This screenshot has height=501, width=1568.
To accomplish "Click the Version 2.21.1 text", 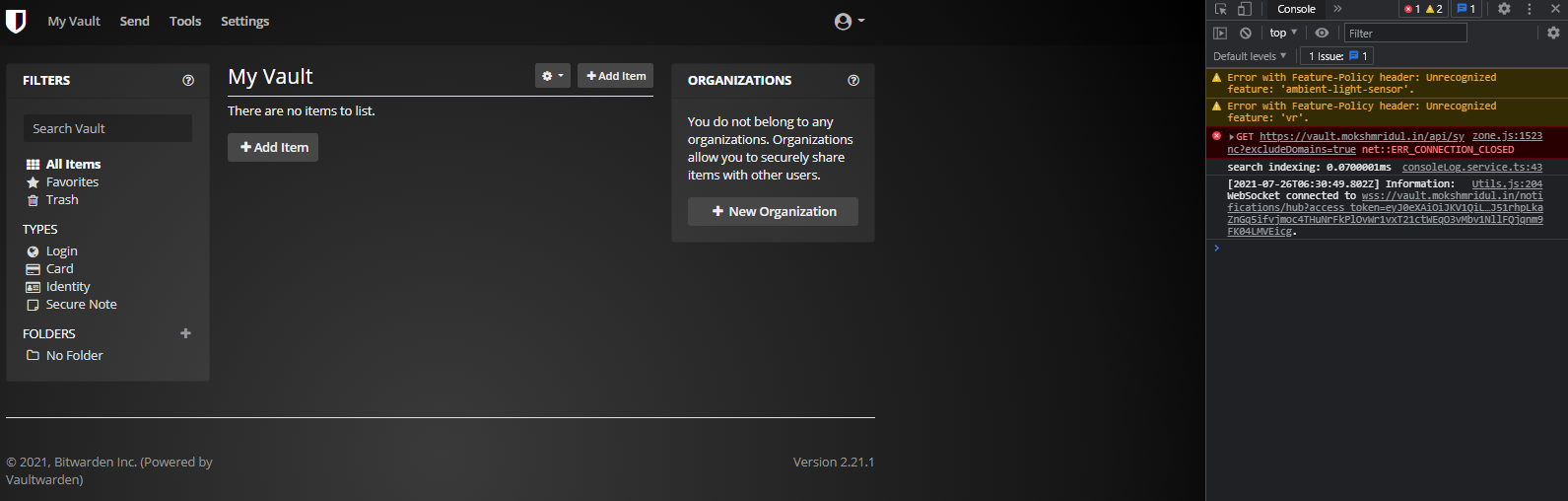I will (x=833, y=462).
